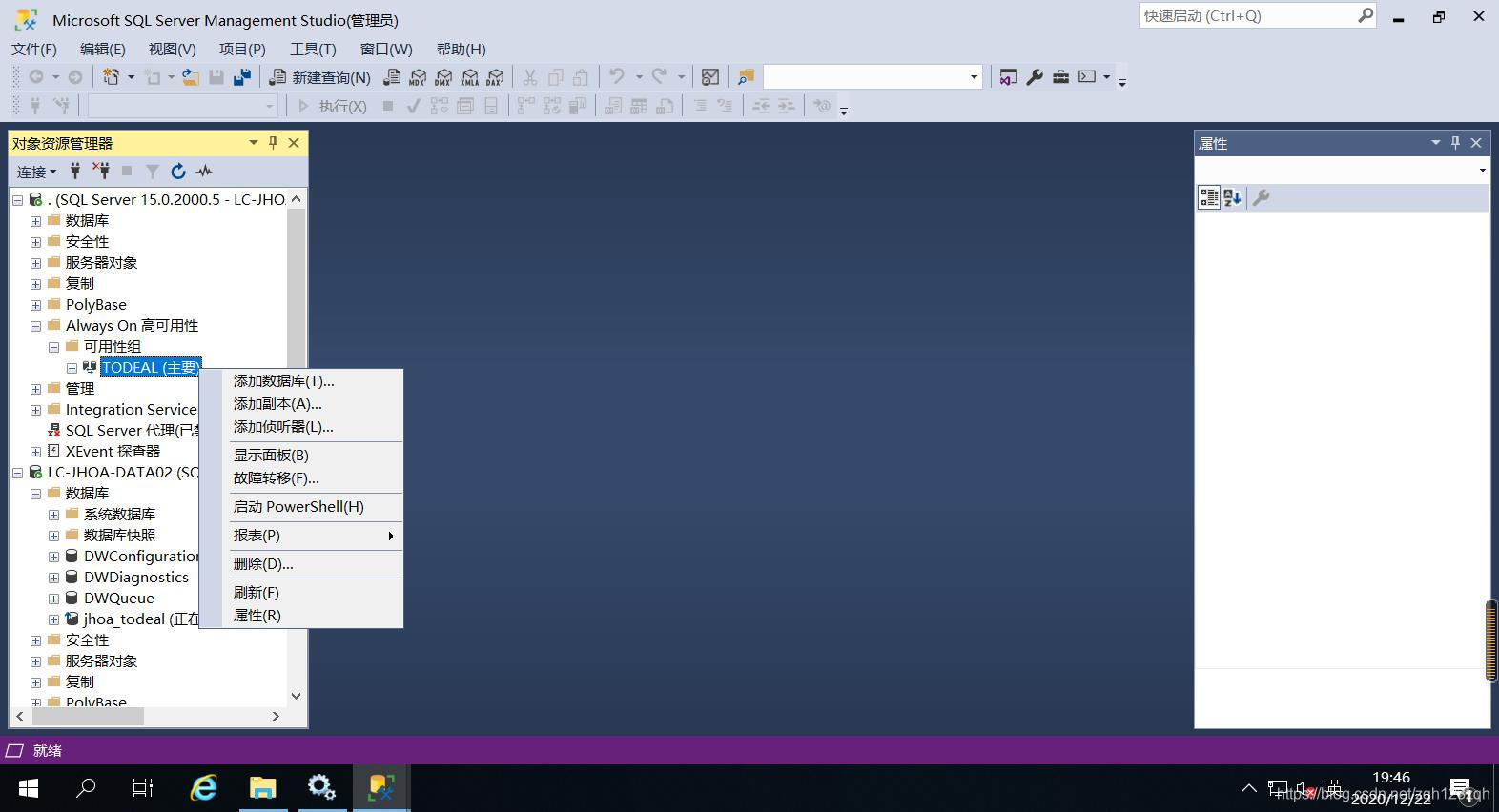
Task: Open Properties panel window options dropdown arrow
Action: pos(1436,142)
